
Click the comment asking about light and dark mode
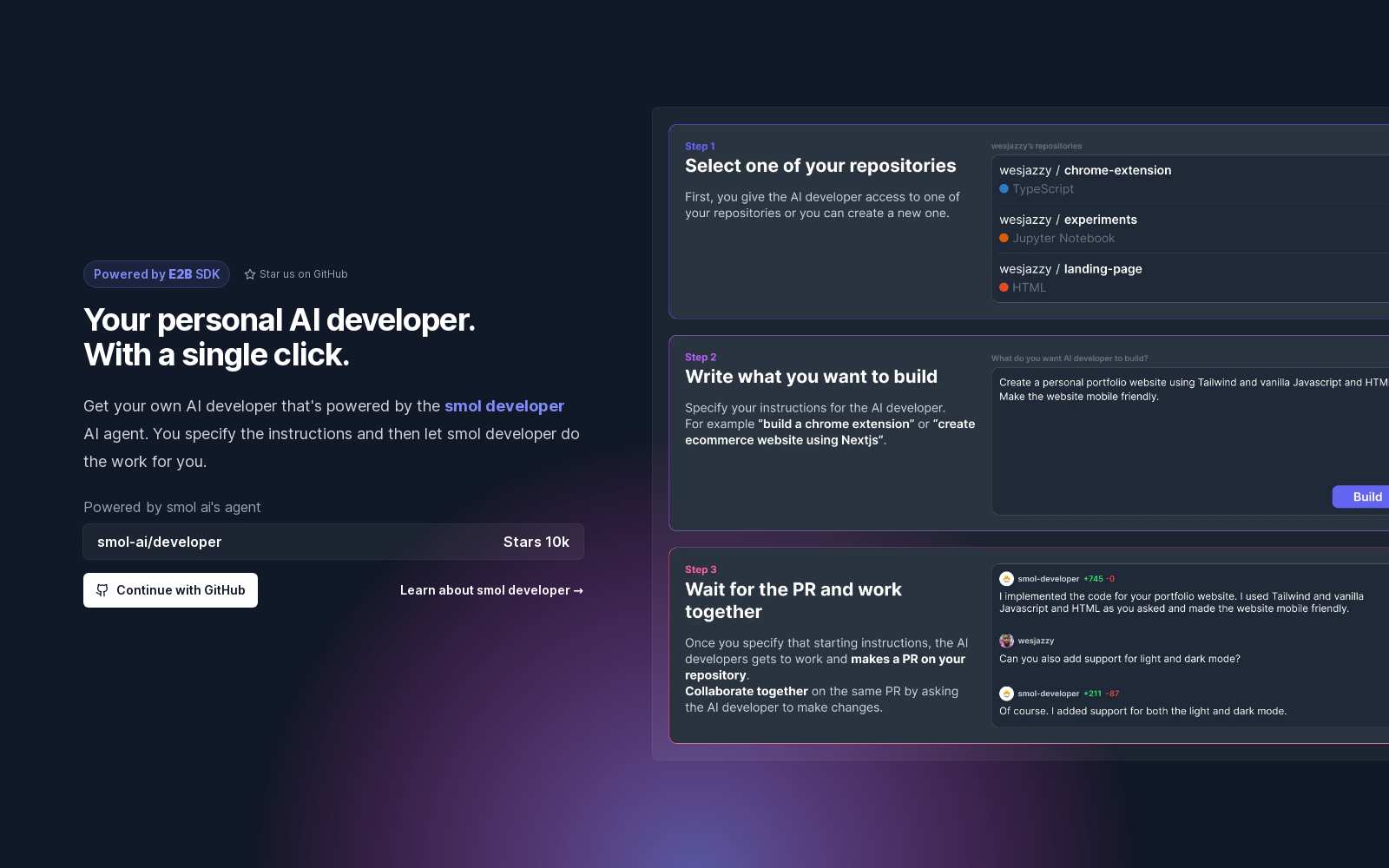(x=1120, y=659)
